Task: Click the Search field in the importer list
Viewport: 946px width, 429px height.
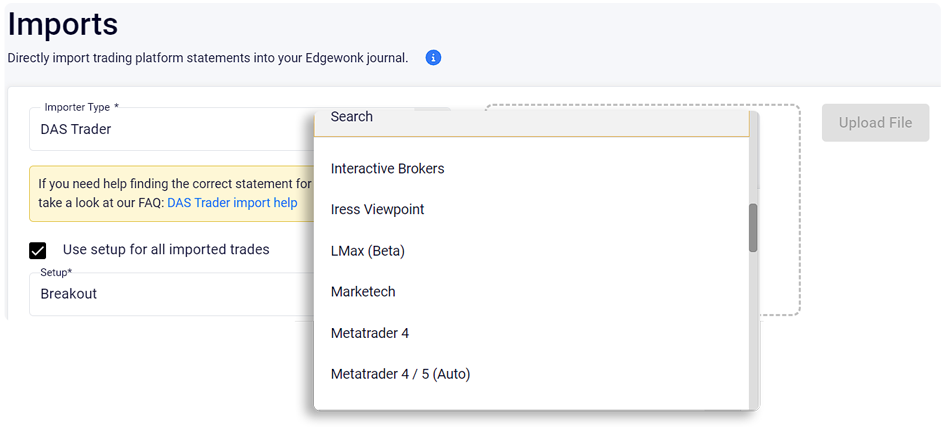Action: [x=530, y=117]
